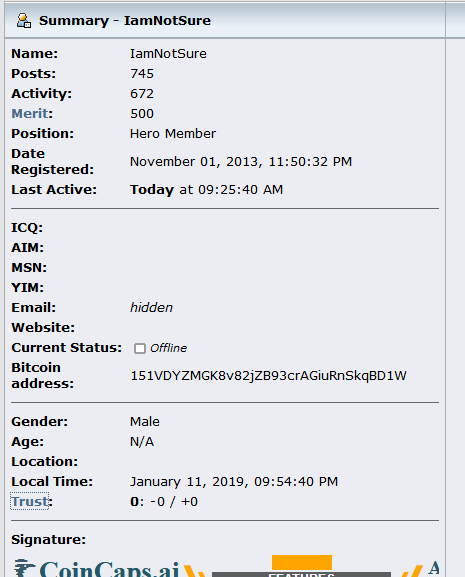Click the Today last active timestamp
Screen dimensions: 465x577
coord(206,190)
